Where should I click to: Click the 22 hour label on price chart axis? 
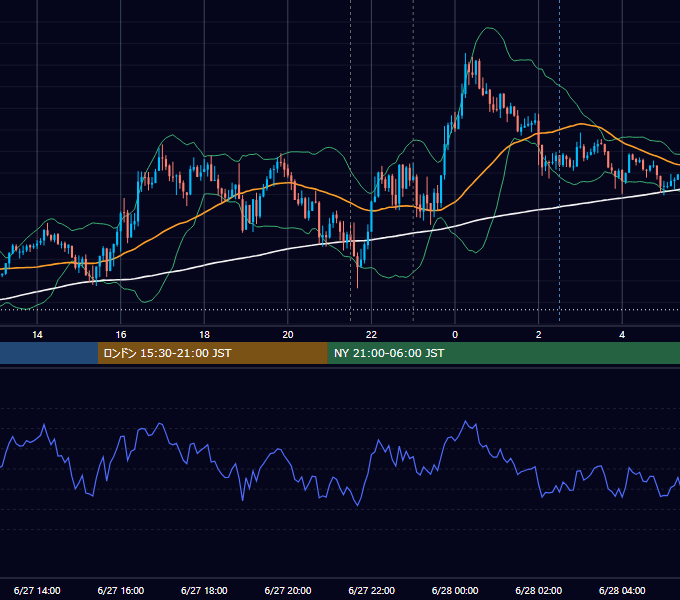[x=371, y=335]
